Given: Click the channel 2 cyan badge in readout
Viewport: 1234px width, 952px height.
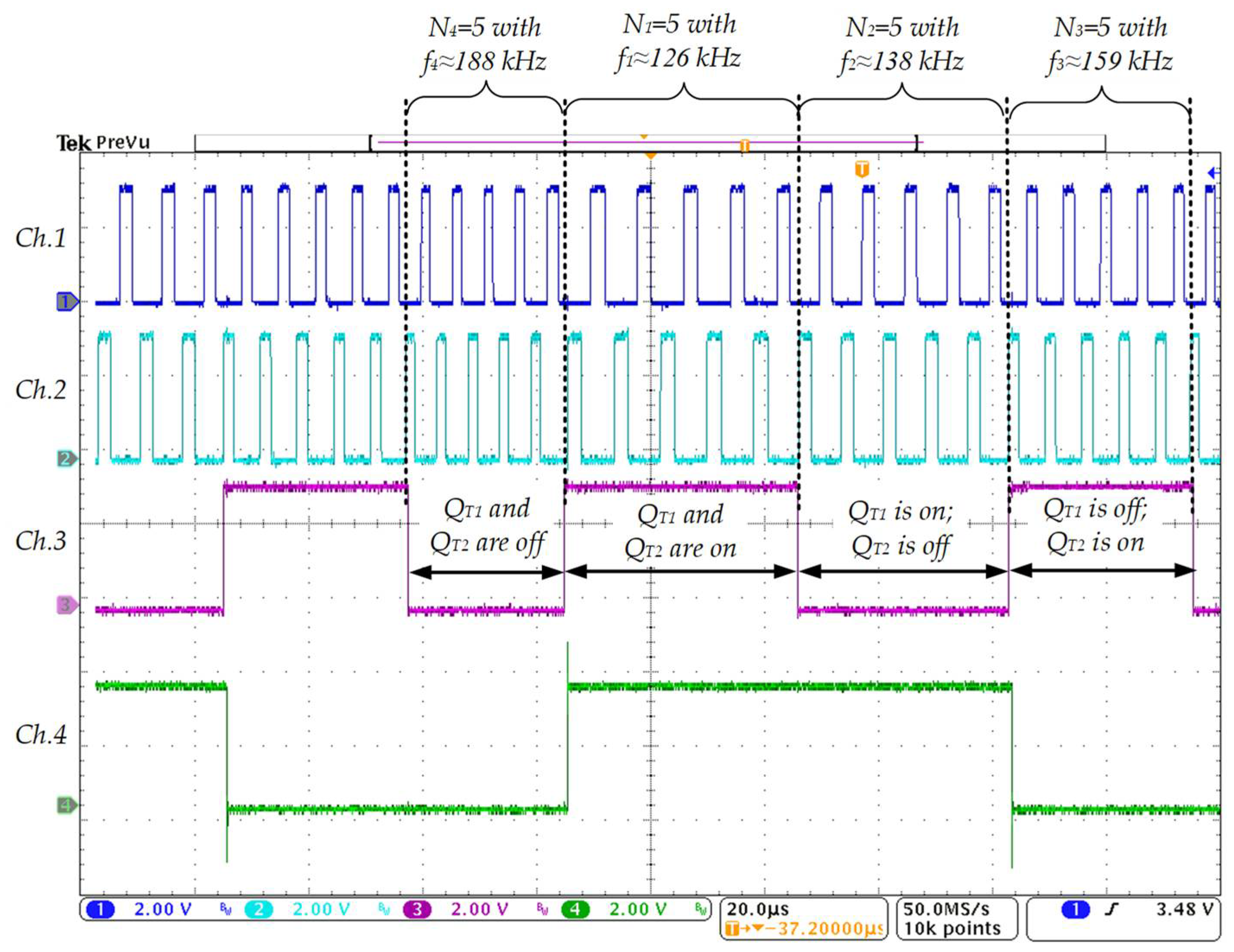Looking at the screenshot, I should click(258, 910).
